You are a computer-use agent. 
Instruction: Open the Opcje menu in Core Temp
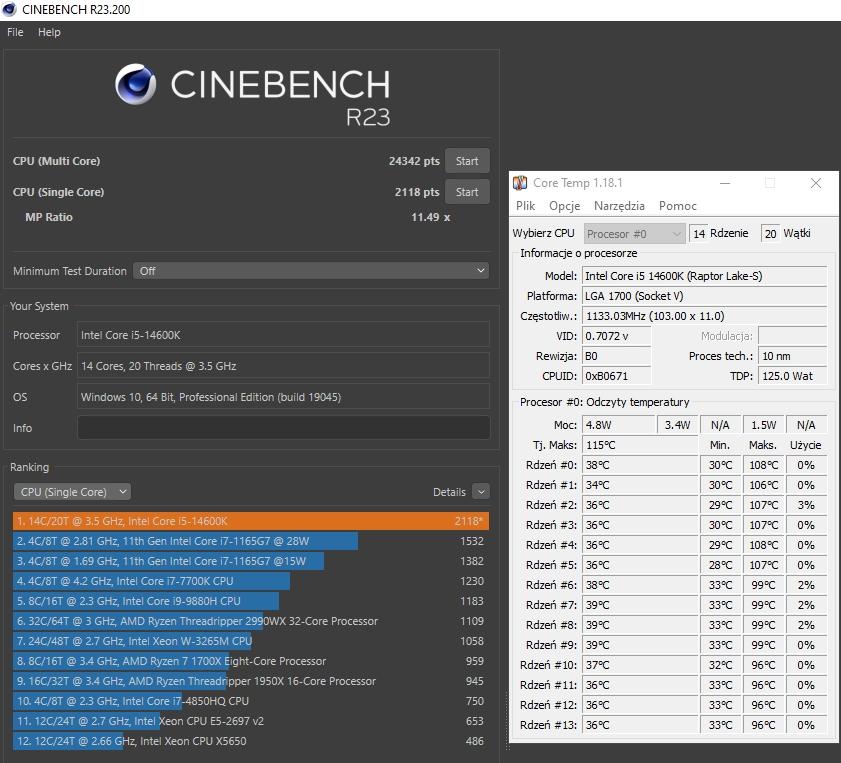pyautogui.click(x=564, y=206)
